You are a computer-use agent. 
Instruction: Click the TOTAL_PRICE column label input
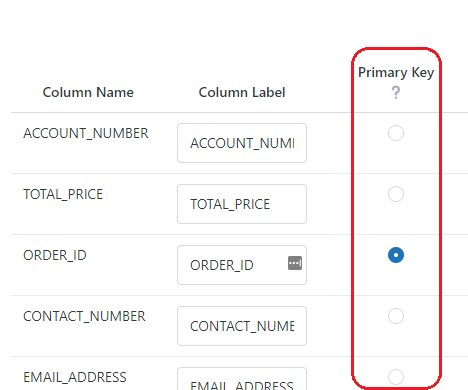[242, 204]
